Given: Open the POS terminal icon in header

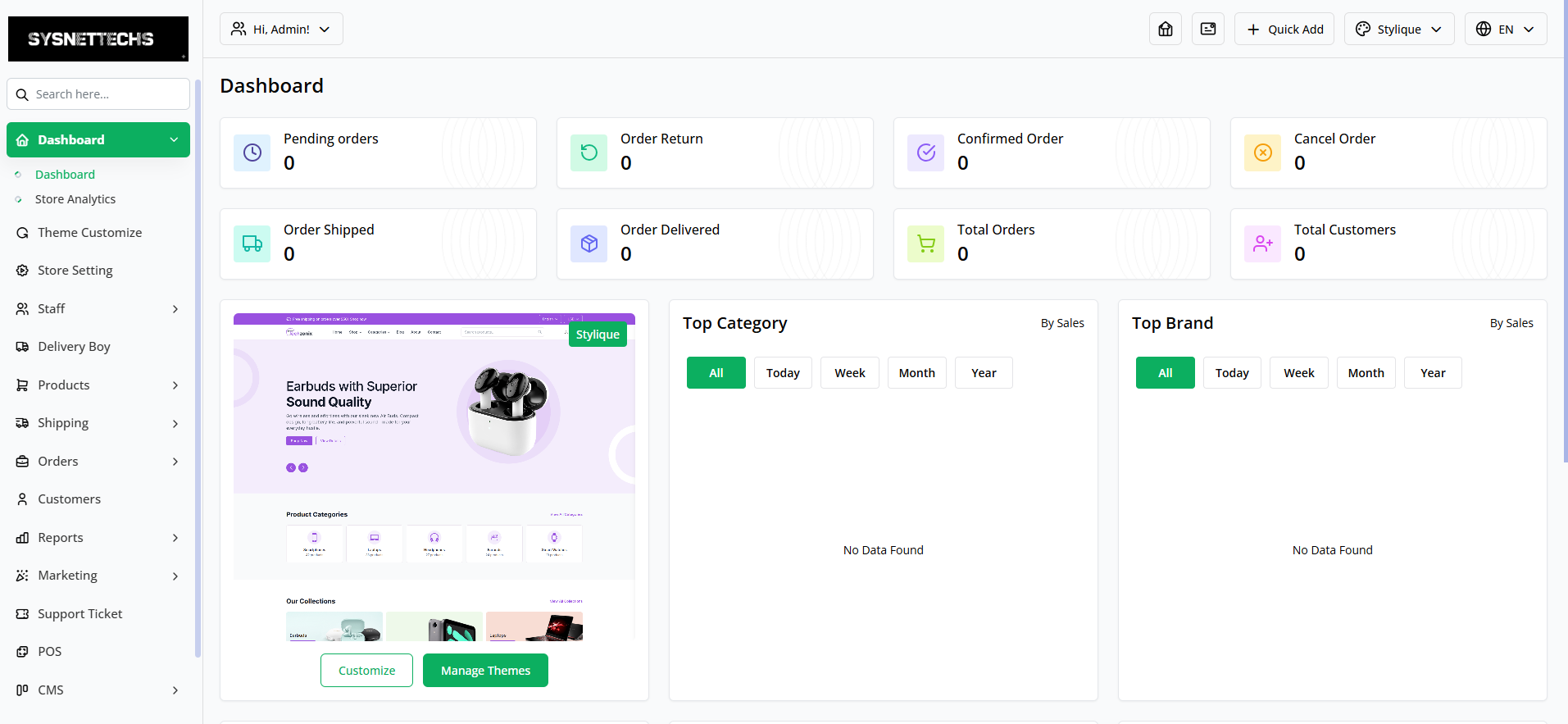Looking at the screenshot, I should (1207, 30).
